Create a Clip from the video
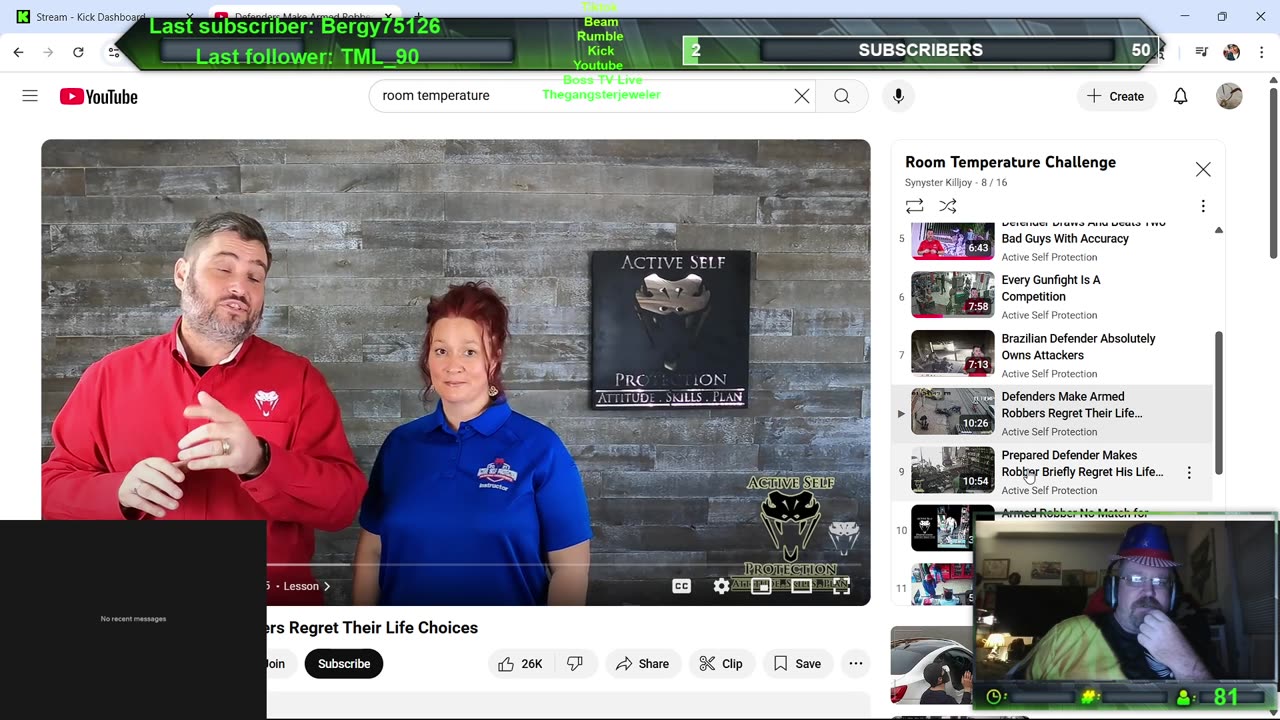 720,664
